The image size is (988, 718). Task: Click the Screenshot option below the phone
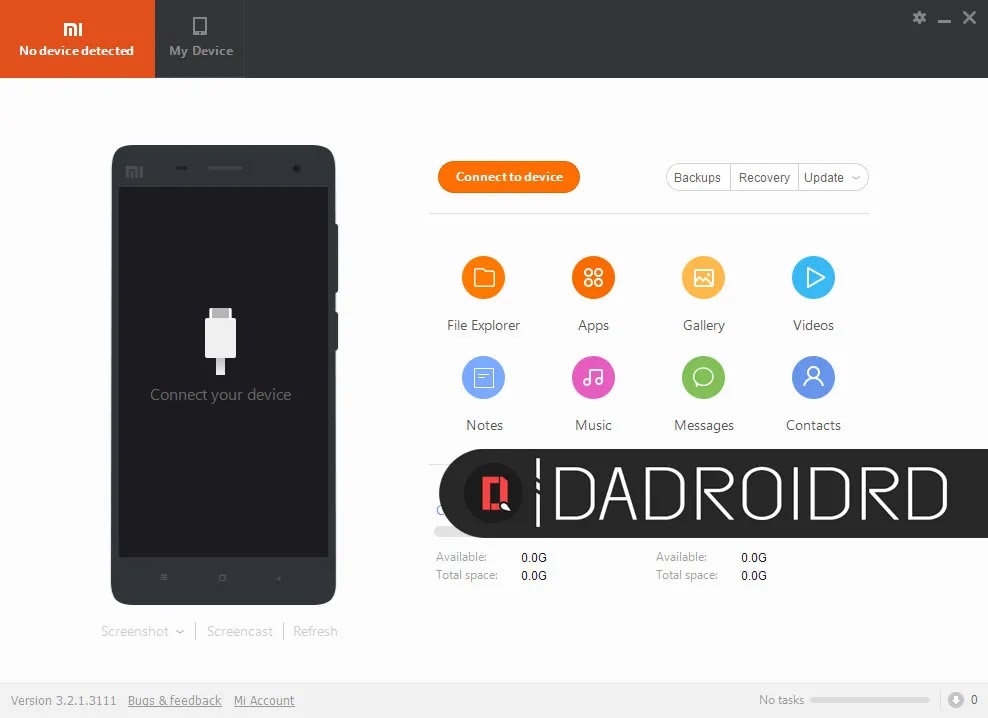click(135, 632)
